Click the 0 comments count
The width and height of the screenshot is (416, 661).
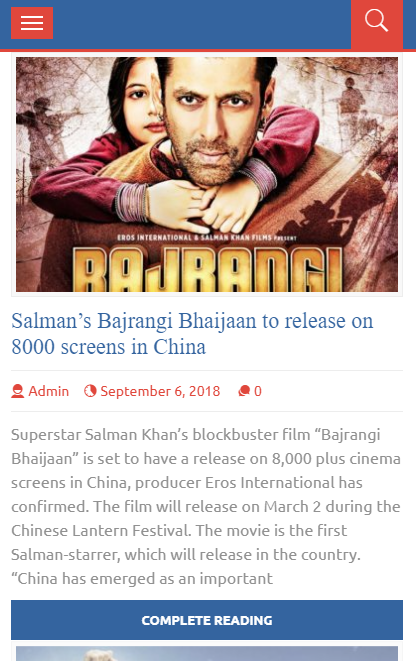click(258, 391)
